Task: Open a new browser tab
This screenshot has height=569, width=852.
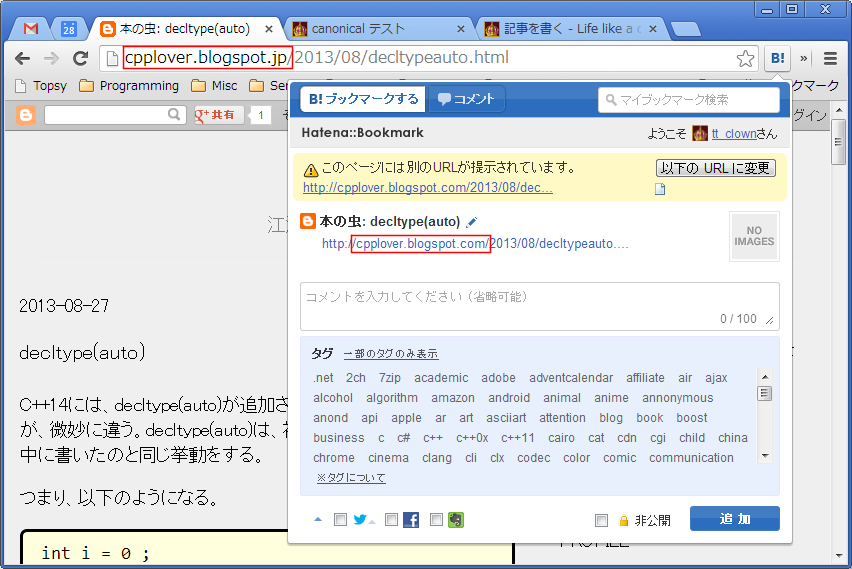Action: (x=686, y=29)
